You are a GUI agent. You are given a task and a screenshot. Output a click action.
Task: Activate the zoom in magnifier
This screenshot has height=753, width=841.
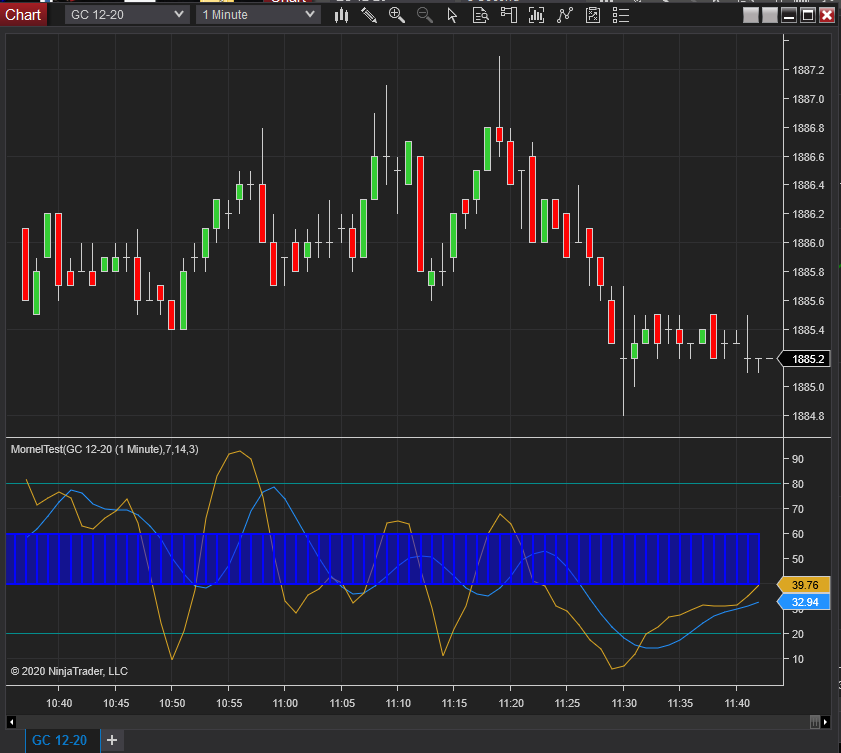click(397, 15)
